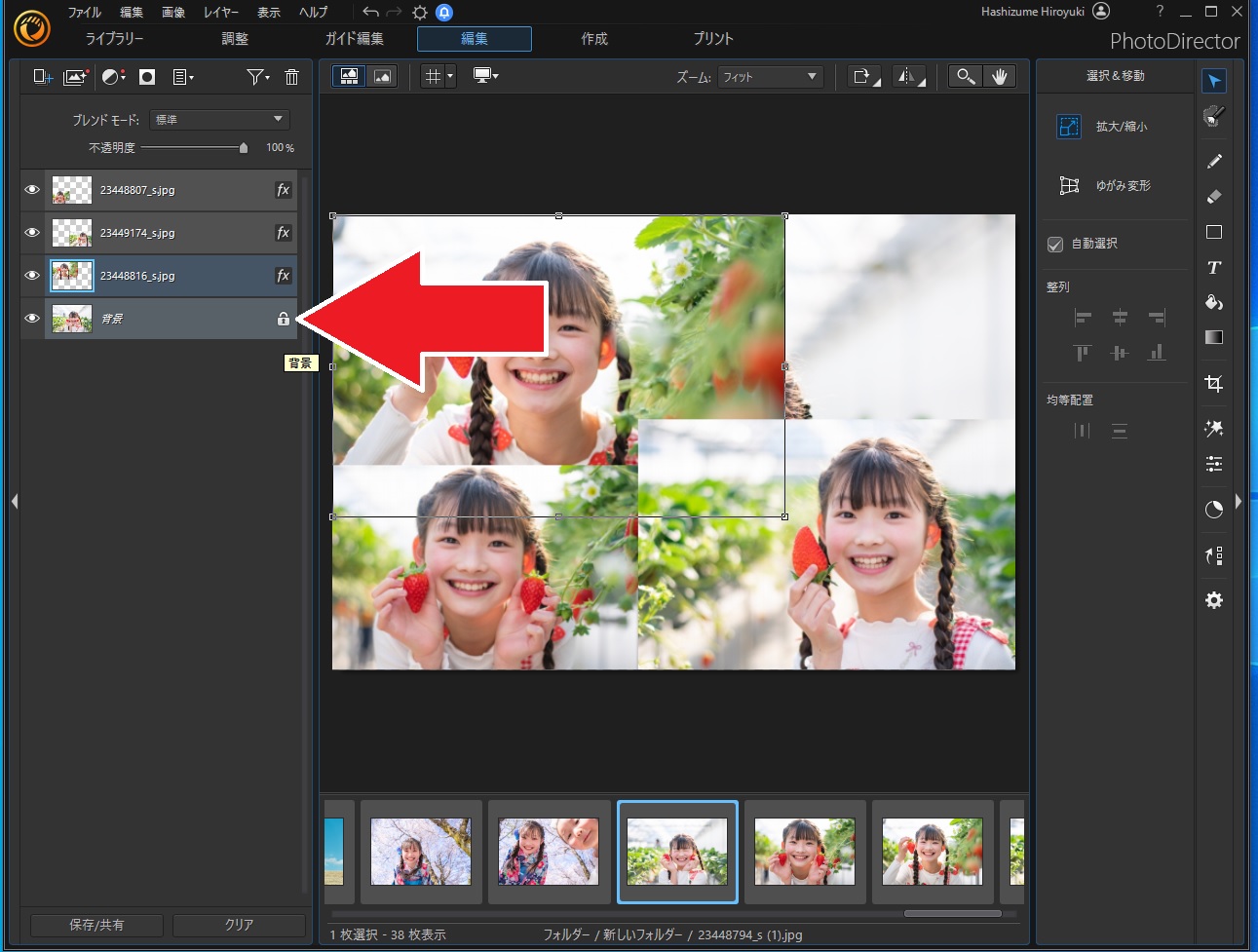The width and height of the screenshot is (1258, 952).
Task: Toggle visibility of the 背景 layer
Action: (x=32, y=319)
